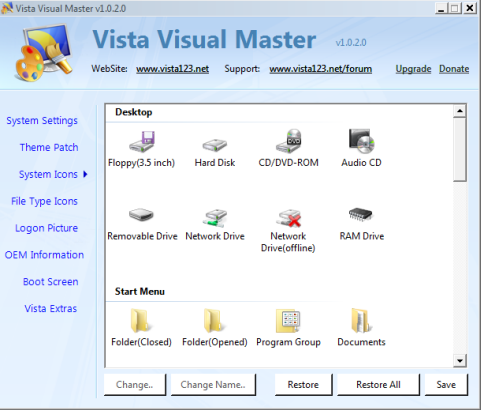Viewport: 481px width, 410px height.
Task: Close the Vista Visual Master window
Action: pyautogui.click(x=470, y=8)
